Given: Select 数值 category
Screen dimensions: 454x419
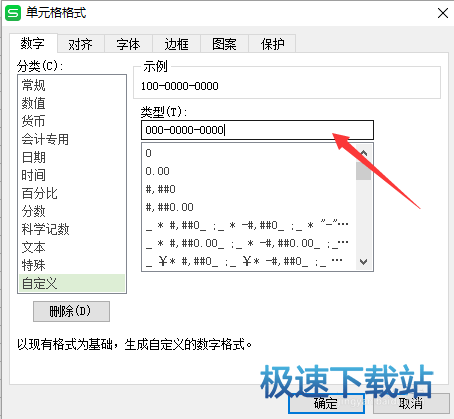Looking at the screenshot, I should (x=72, y=103).
